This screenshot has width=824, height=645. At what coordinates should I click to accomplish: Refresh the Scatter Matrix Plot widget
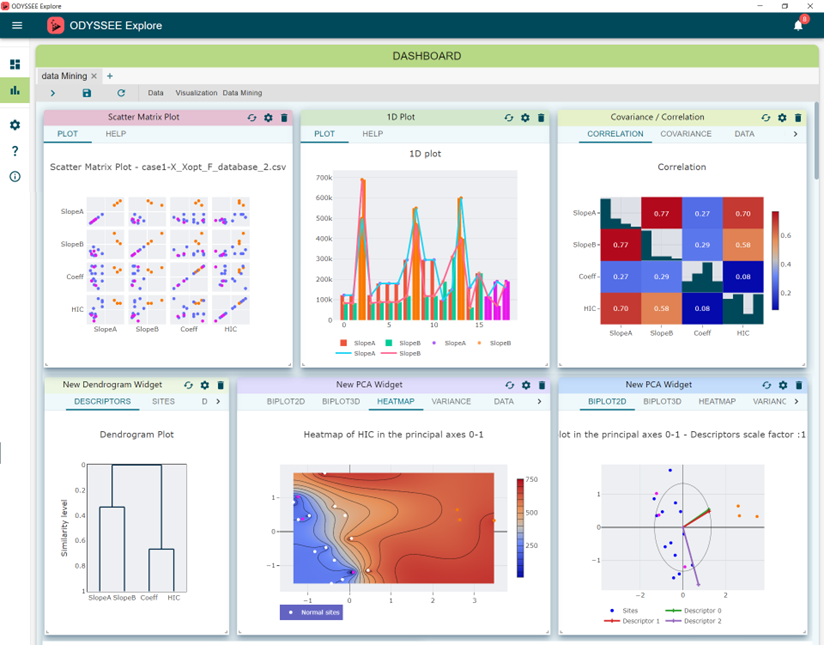coord(251,117)
